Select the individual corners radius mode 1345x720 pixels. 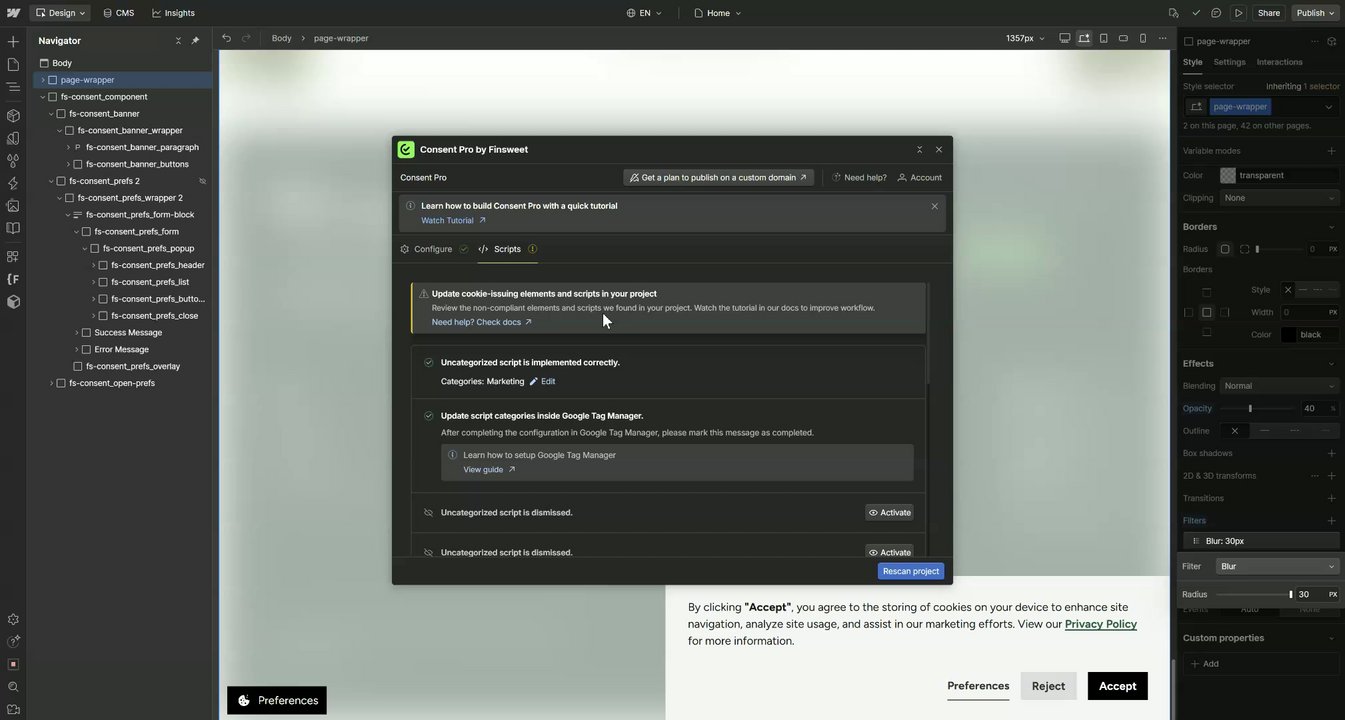pyautogui.click(x=1244, y=249)
